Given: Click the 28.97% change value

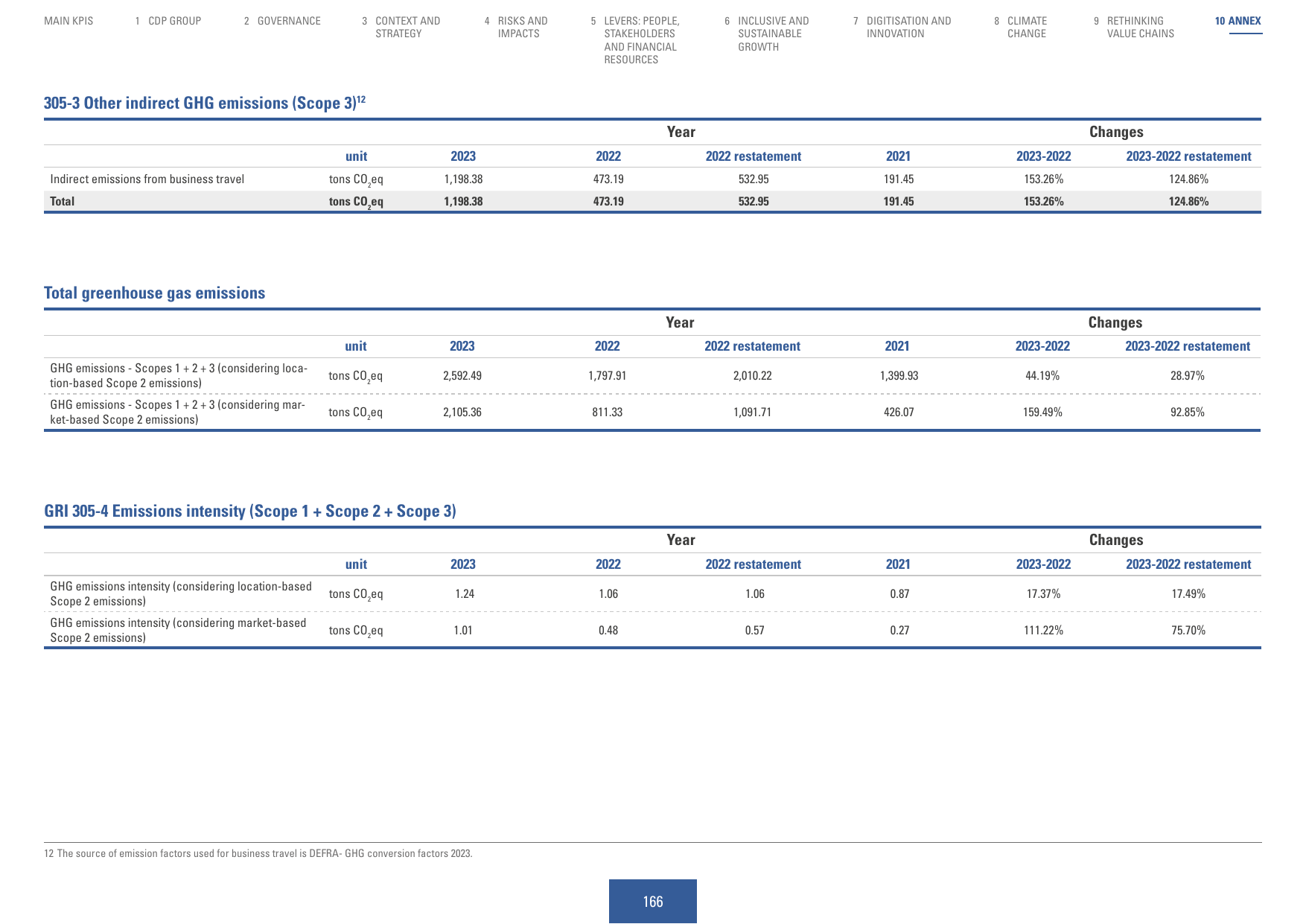Looking at the screenshot, I should [x=1188, y=375].
